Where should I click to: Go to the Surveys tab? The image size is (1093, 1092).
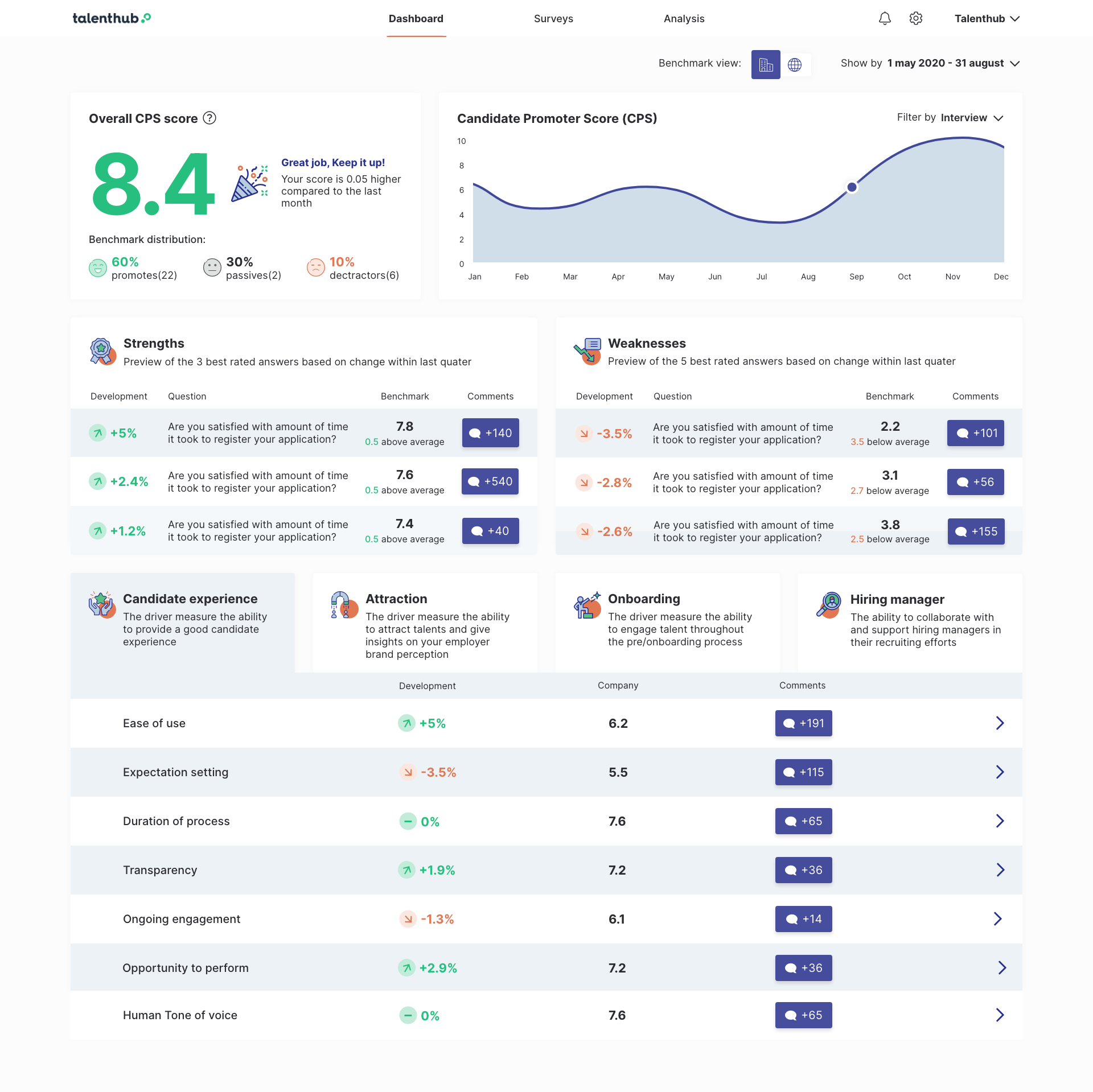click(553, 19)
